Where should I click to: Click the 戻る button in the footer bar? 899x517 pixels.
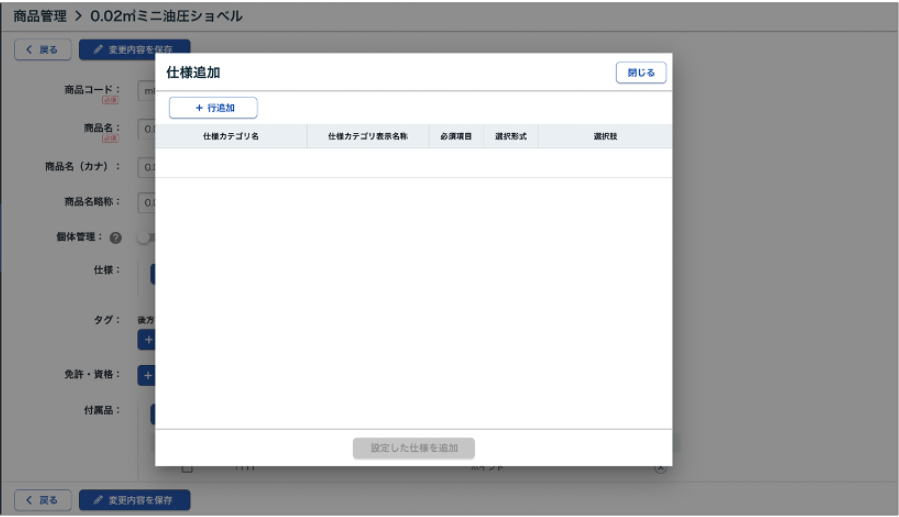pos(42,500)
